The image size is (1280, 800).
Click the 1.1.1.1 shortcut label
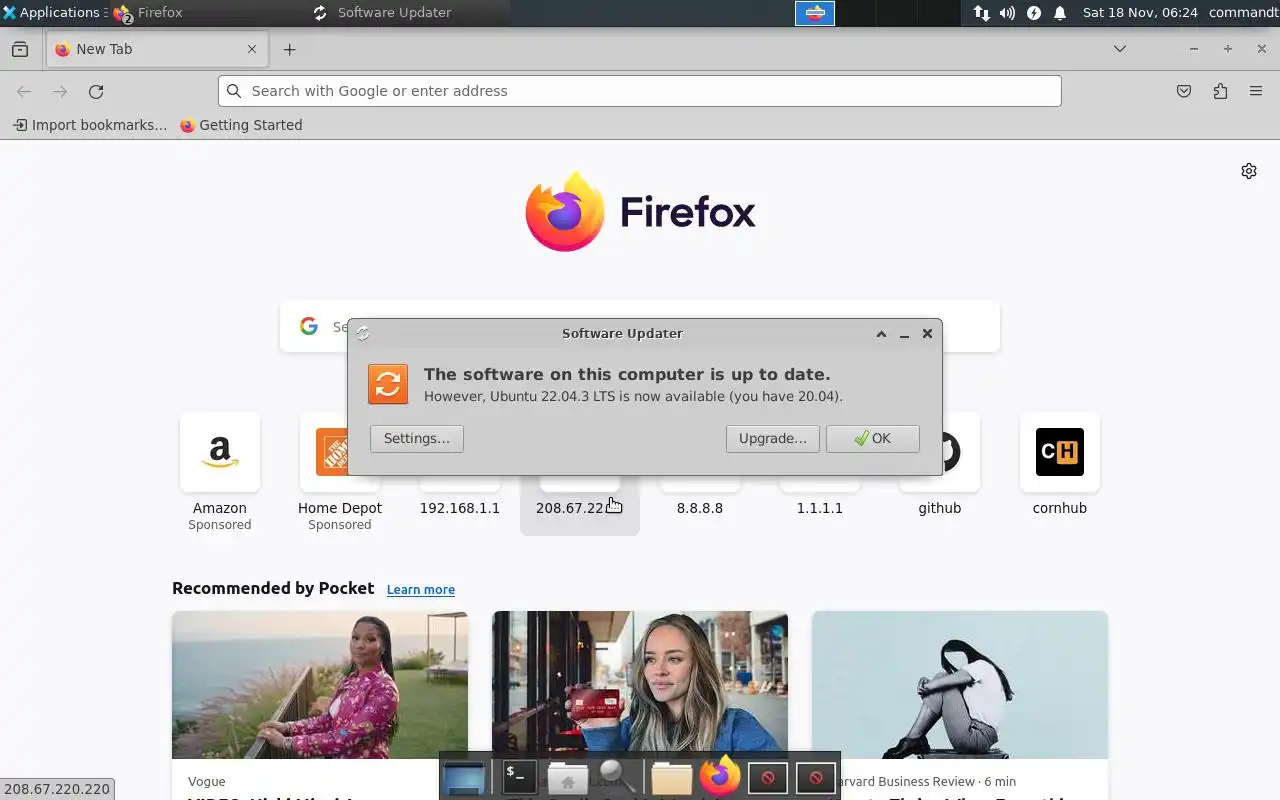[x=820, y=508]
